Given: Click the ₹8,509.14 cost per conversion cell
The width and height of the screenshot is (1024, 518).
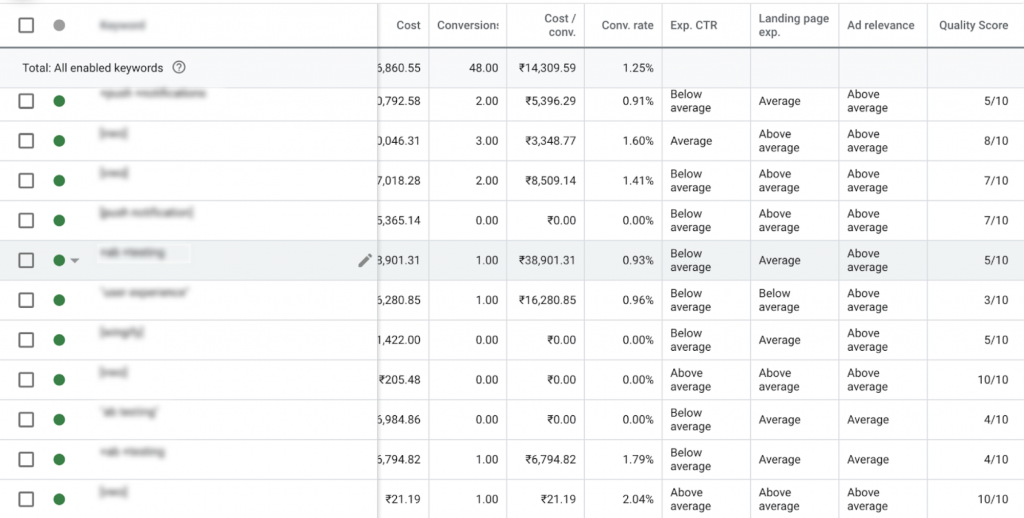Looking at the screenshot, I should [551, 181].
